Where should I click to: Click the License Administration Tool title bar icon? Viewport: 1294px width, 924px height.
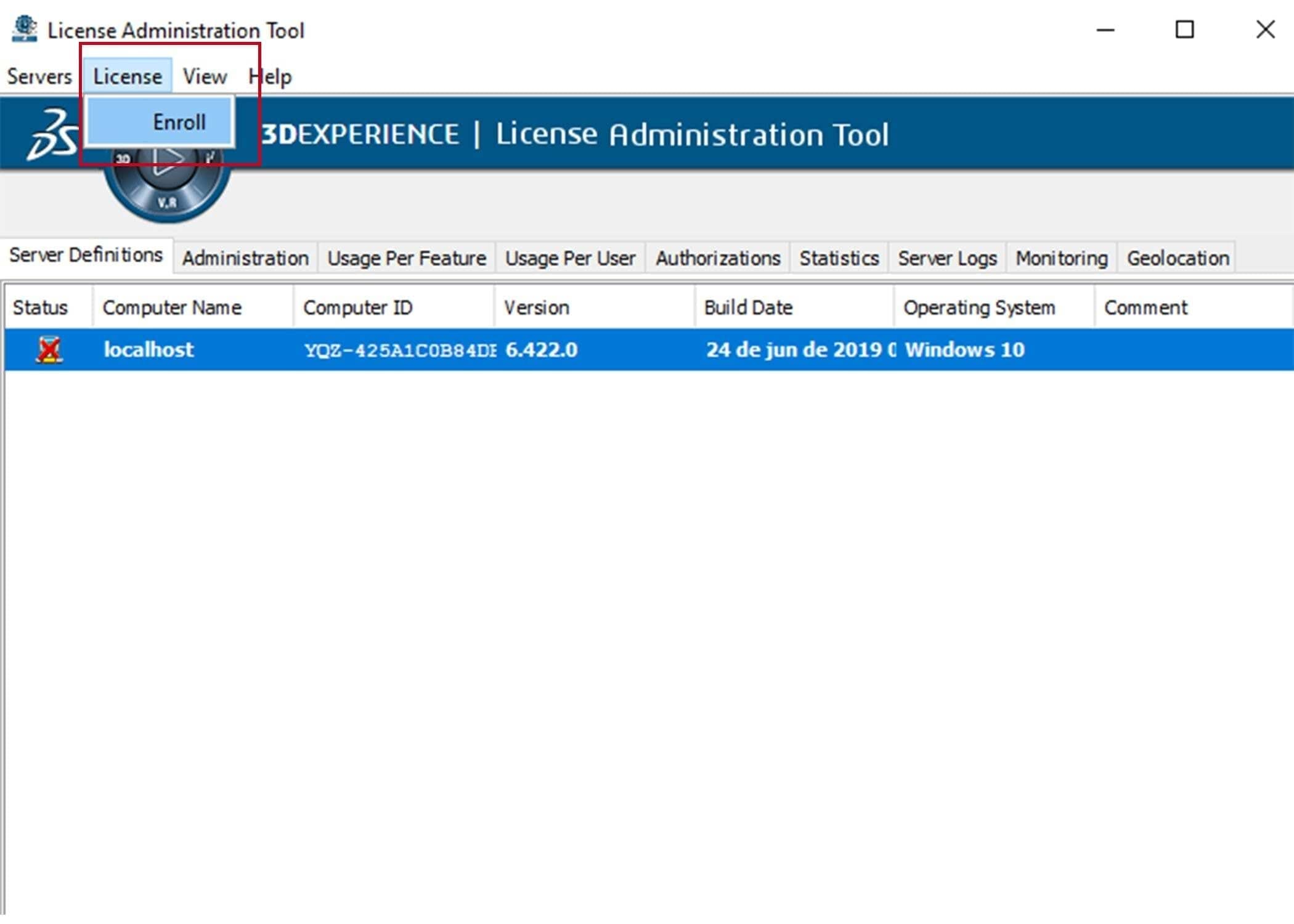pos(25,29)
